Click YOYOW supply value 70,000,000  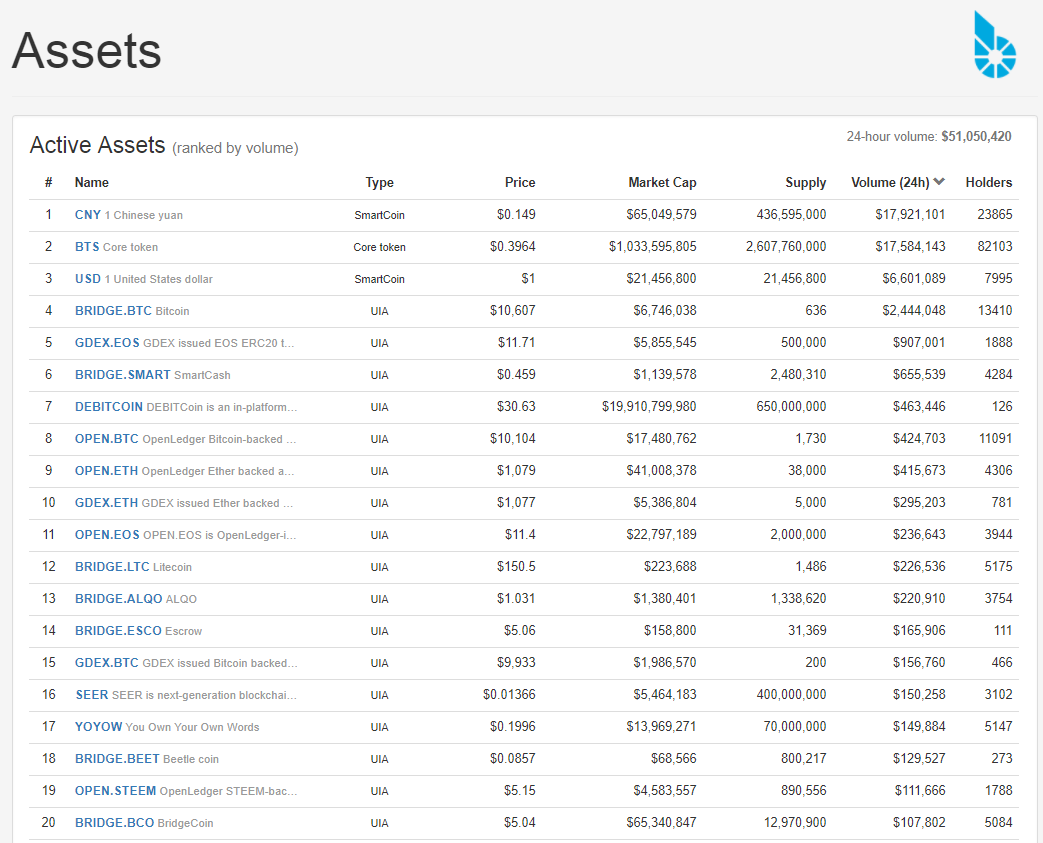(x=795, y=726)
